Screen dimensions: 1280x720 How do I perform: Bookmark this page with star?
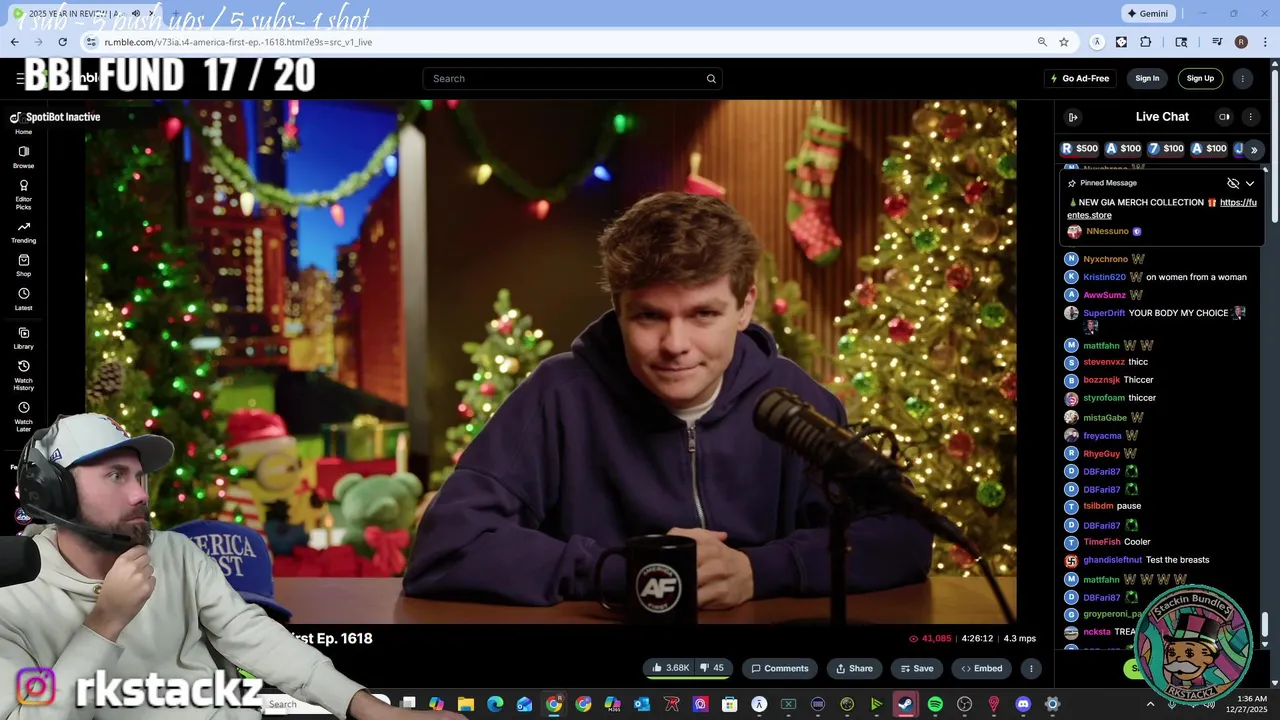point(1064,42)
